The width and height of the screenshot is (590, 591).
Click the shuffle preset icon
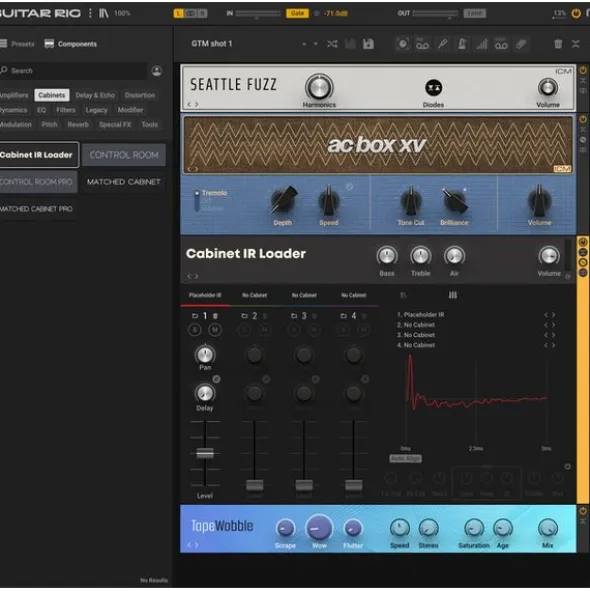tap(332, 44)
